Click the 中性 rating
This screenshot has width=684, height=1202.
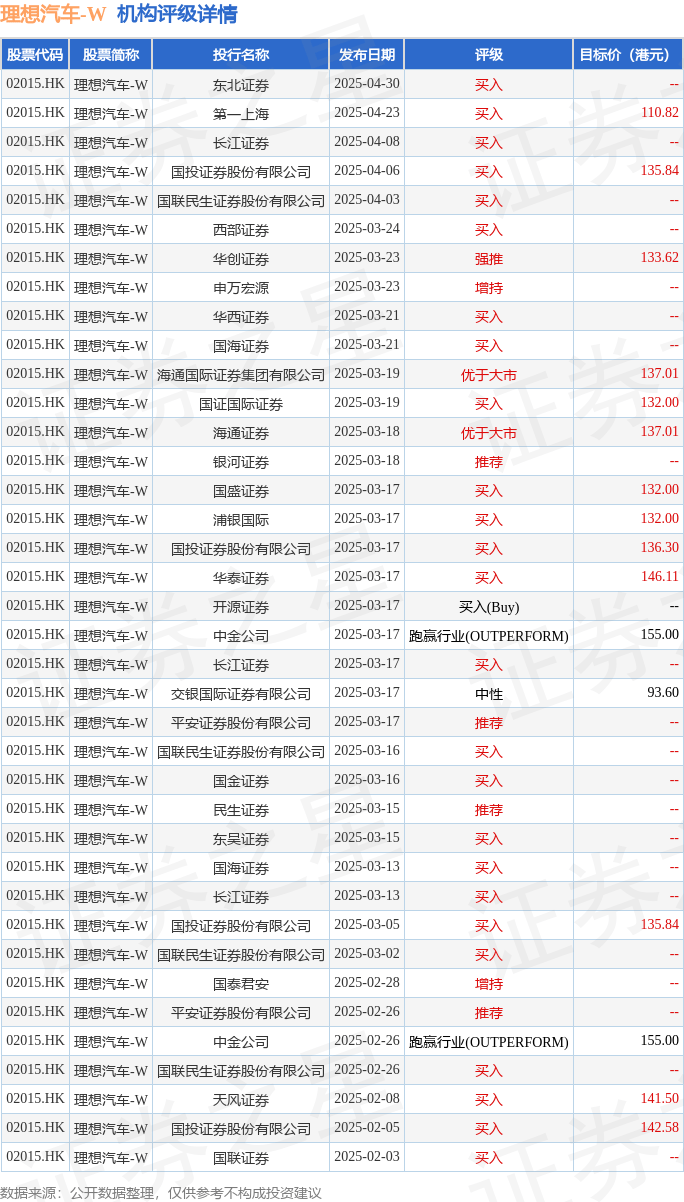coord(489,694)
